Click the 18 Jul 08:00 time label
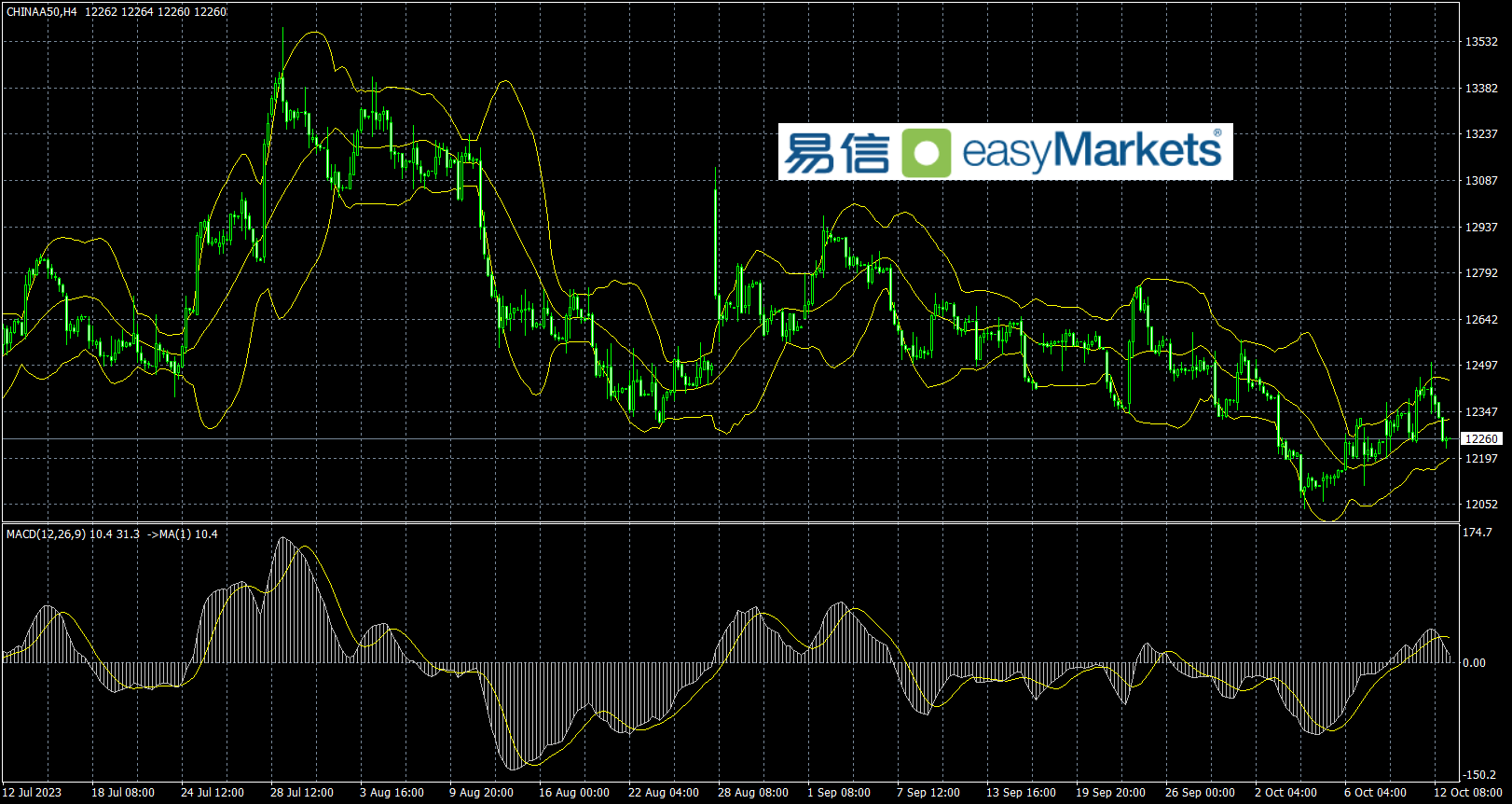Viewport: 1512px width, 804px height. click(x=123, y=793)
